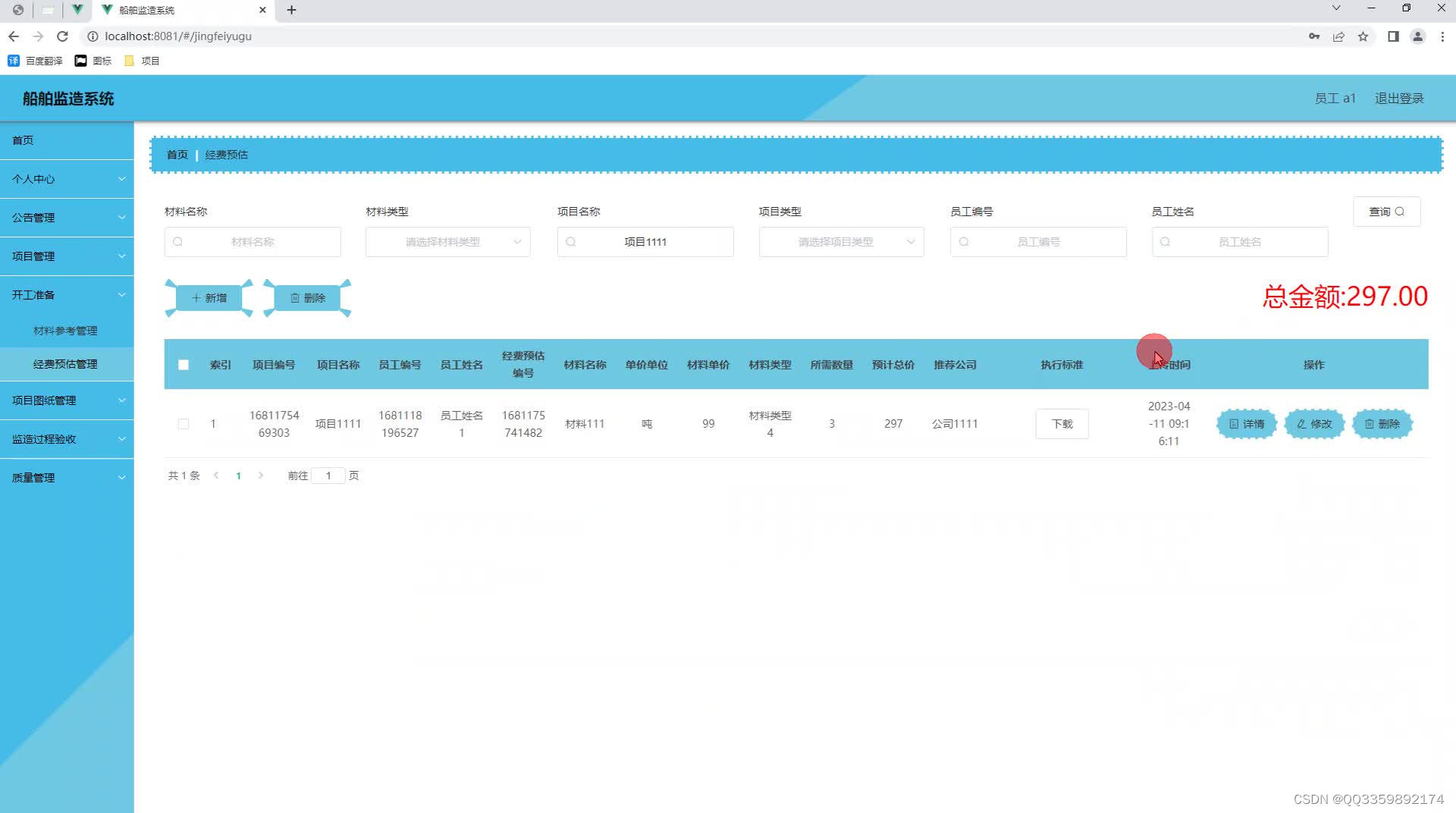Expand the 监造过程验收 sidebar menu
Viewport: 1456px width, 813px height.
[x=67, y=439]
